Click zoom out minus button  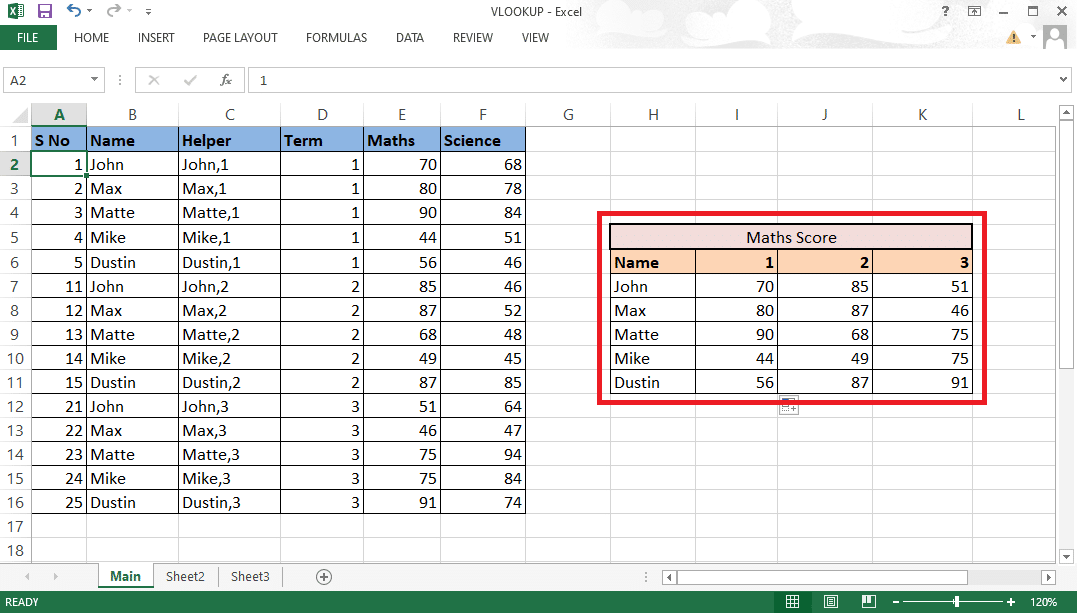point(896,602)
